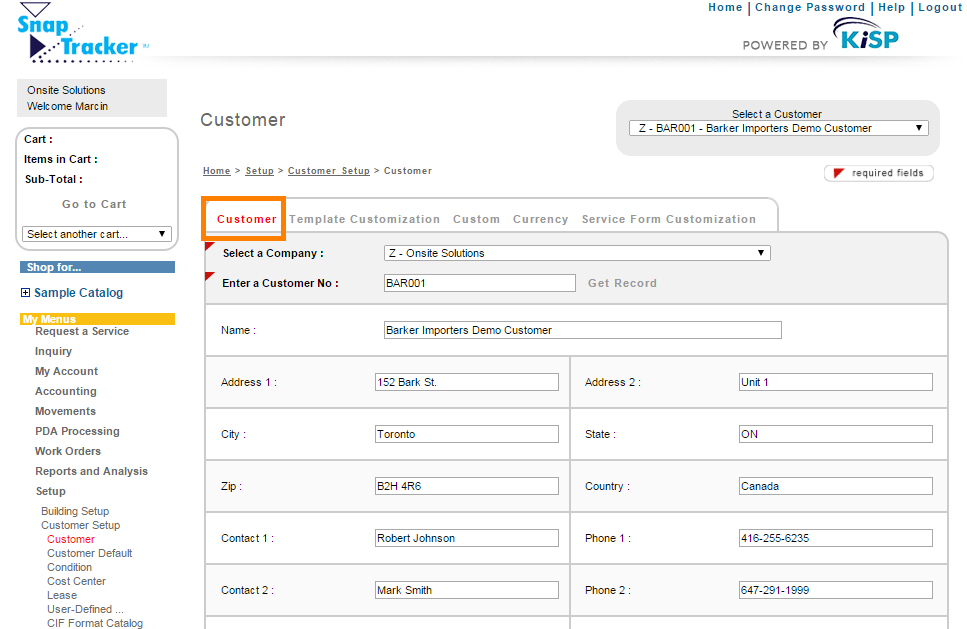
Task: Switch to the Template Customization tab
Action: (364, 219)
